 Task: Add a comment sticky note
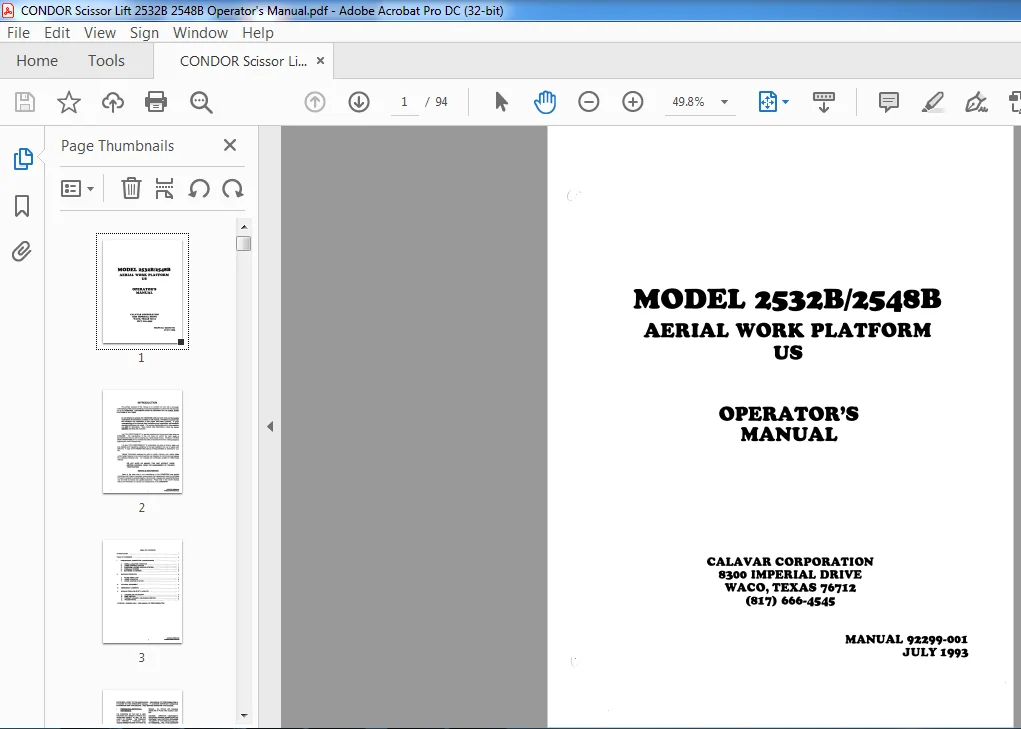[x=888, y=102]
